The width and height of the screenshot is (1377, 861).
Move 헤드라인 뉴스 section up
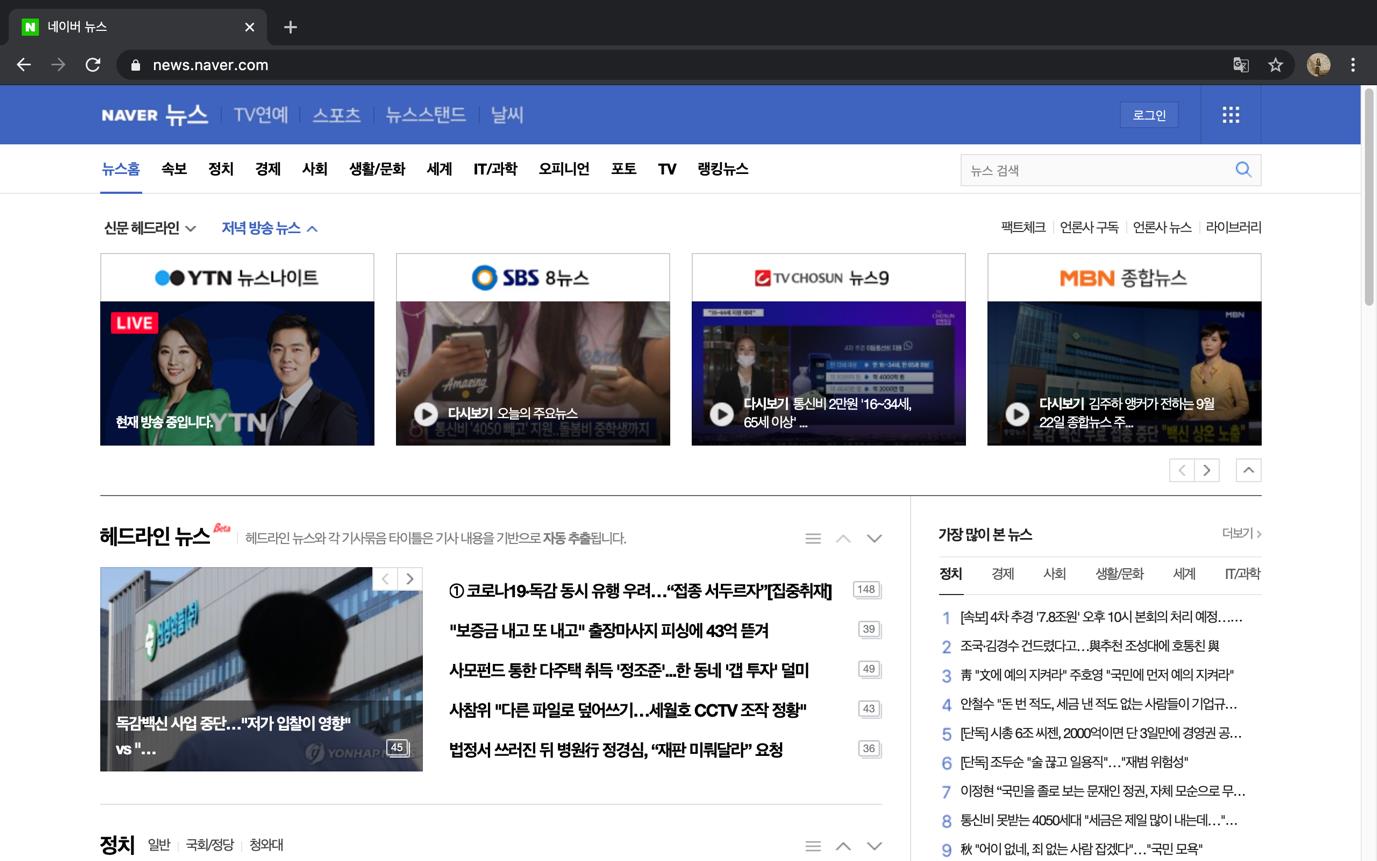click(x=843, y=538)
